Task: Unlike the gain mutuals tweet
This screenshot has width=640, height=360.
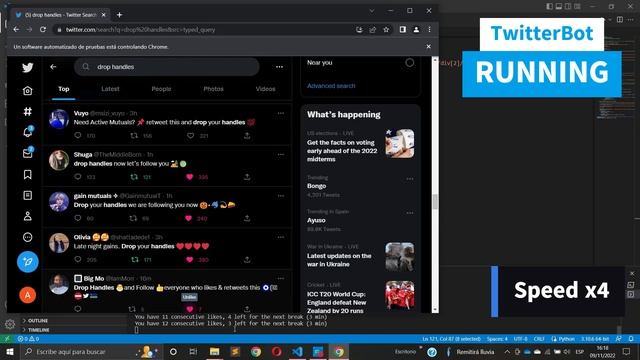Action: (x=188, y=218)
